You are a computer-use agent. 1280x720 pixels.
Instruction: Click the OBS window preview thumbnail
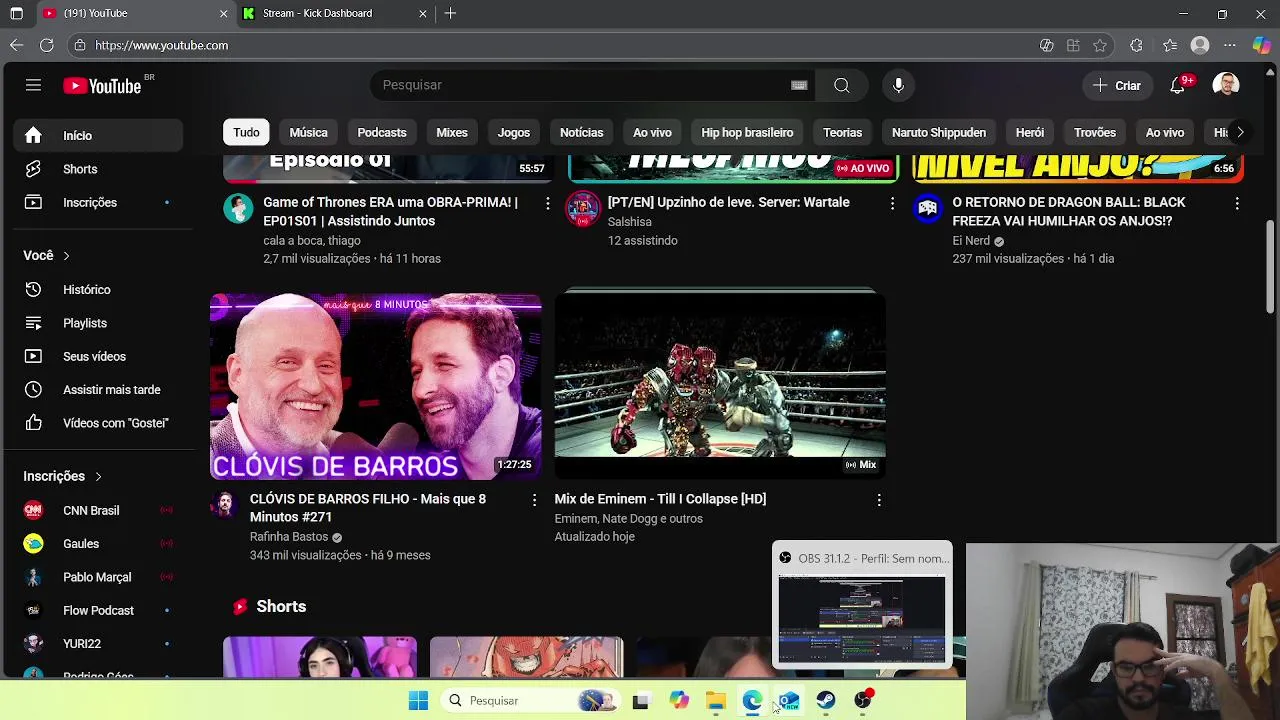(862, 619)
